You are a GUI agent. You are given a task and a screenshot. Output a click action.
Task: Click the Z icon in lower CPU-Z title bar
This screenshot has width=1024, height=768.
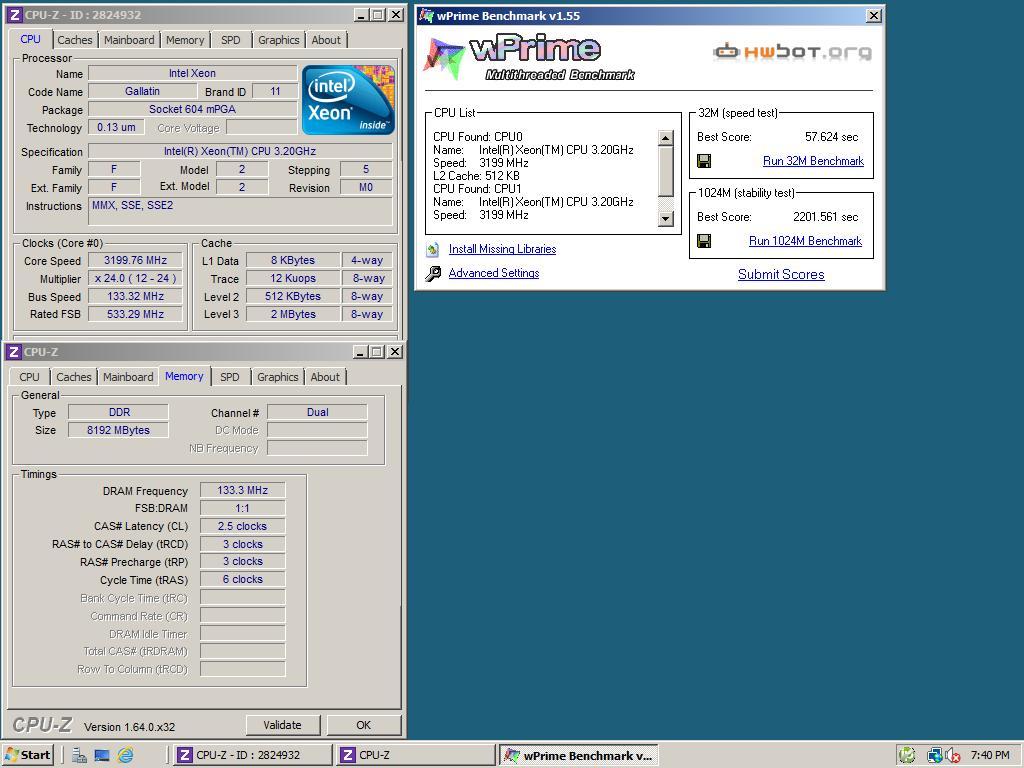tap(14, 352)
